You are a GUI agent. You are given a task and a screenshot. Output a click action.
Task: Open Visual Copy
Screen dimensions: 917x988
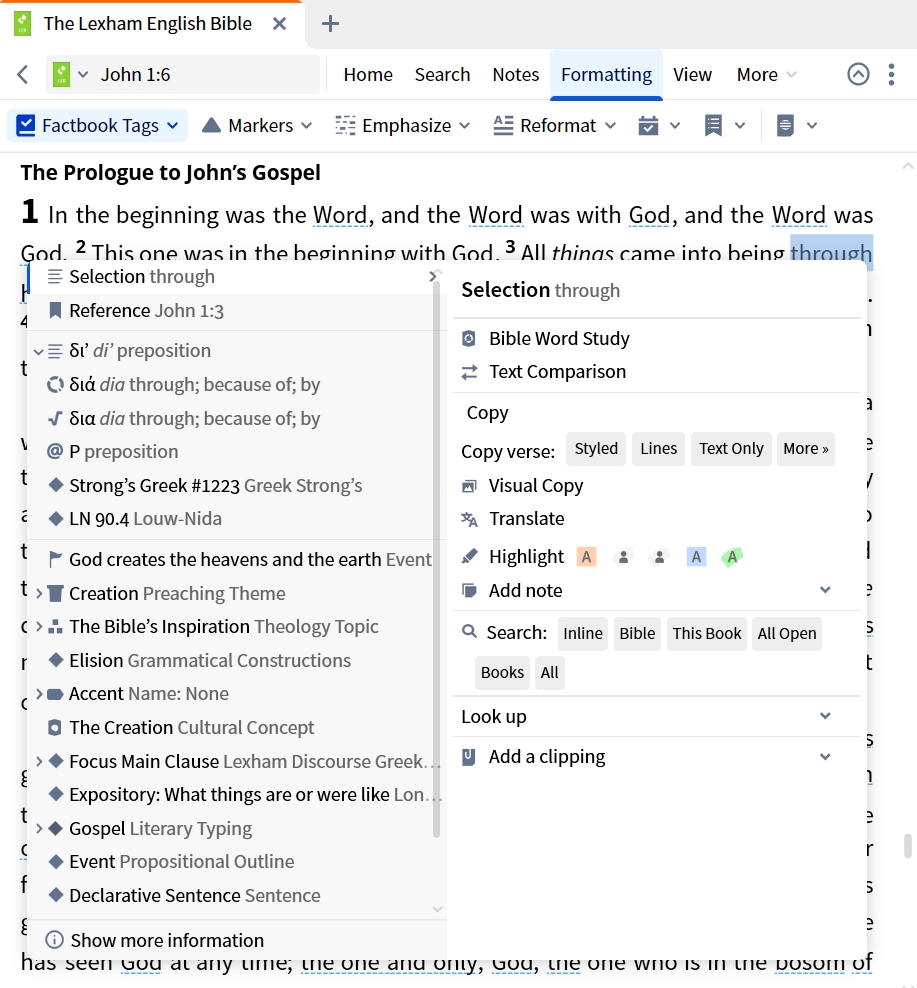(x=522, y=486)
